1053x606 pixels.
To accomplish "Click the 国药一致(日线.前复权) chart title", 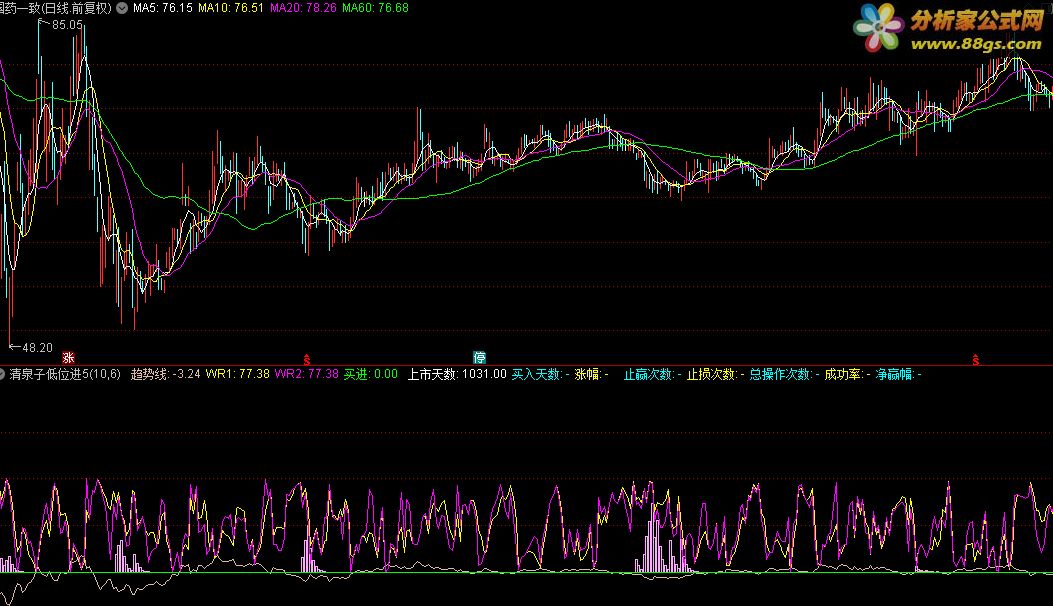I will coord(56,8).
